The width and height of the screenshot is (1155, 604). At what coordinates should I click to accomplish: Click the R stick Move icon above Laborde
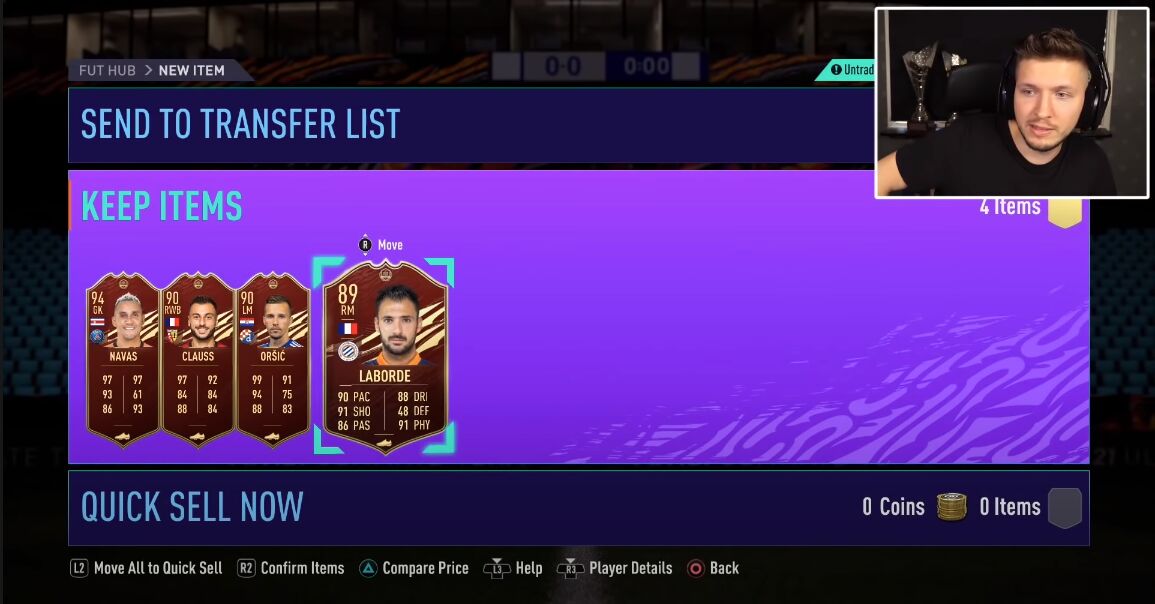pos(365,245)
